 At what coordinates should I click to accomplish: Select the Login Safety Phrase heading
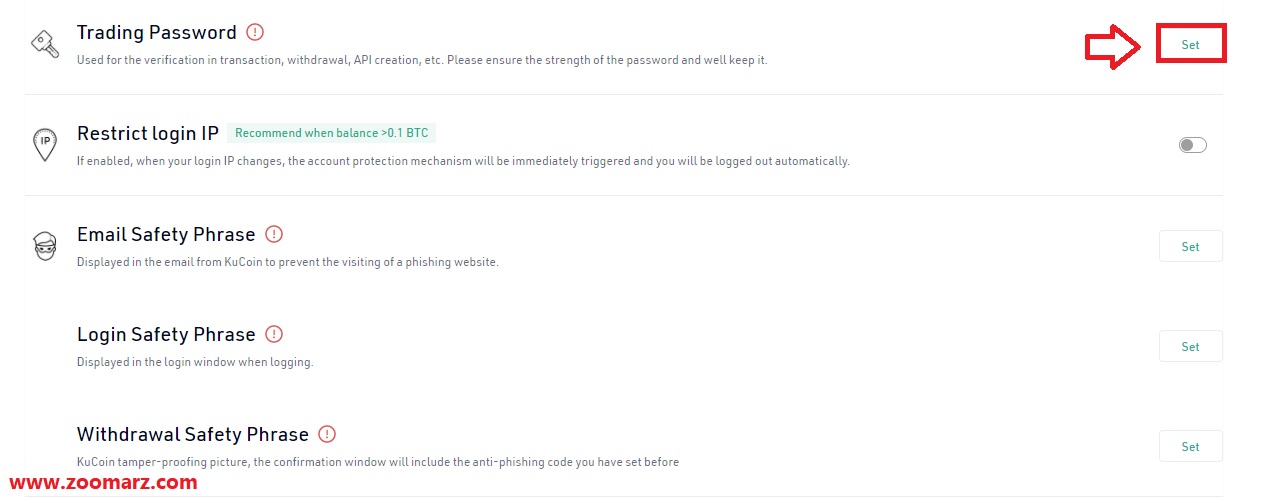coord(166,334)
